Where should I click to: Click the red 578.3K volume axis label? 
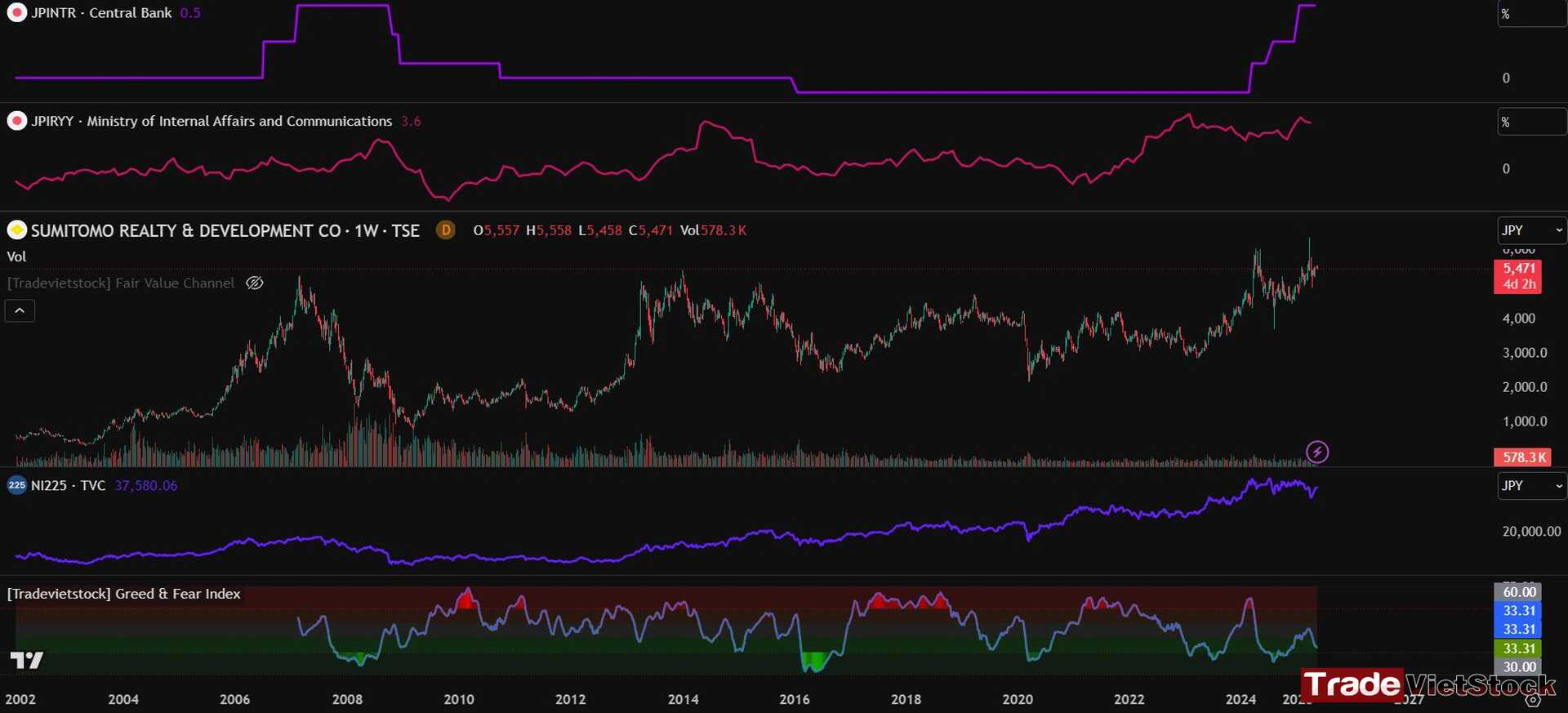coord(1522,457)
